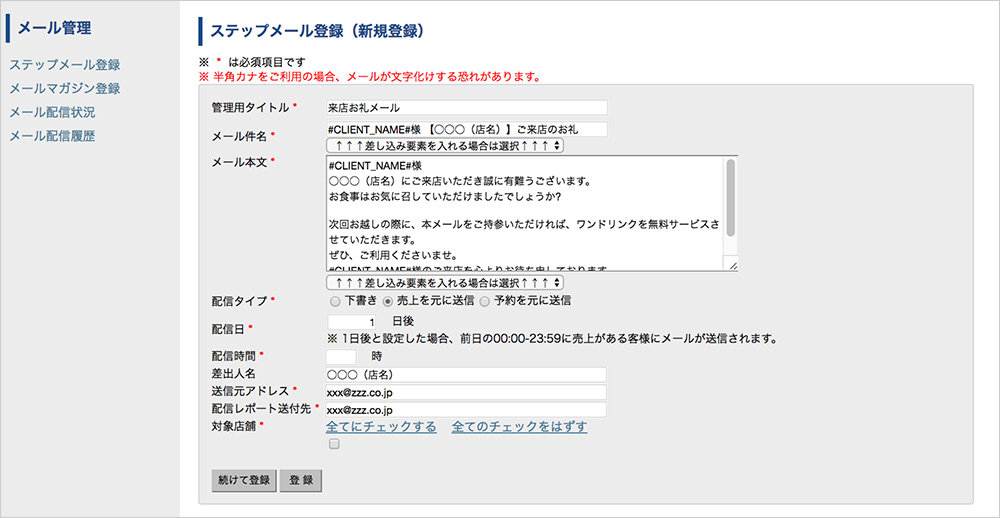Open メールマガジン登録 in the sidebar
The image size is (1000, 518).
[65, 89]
